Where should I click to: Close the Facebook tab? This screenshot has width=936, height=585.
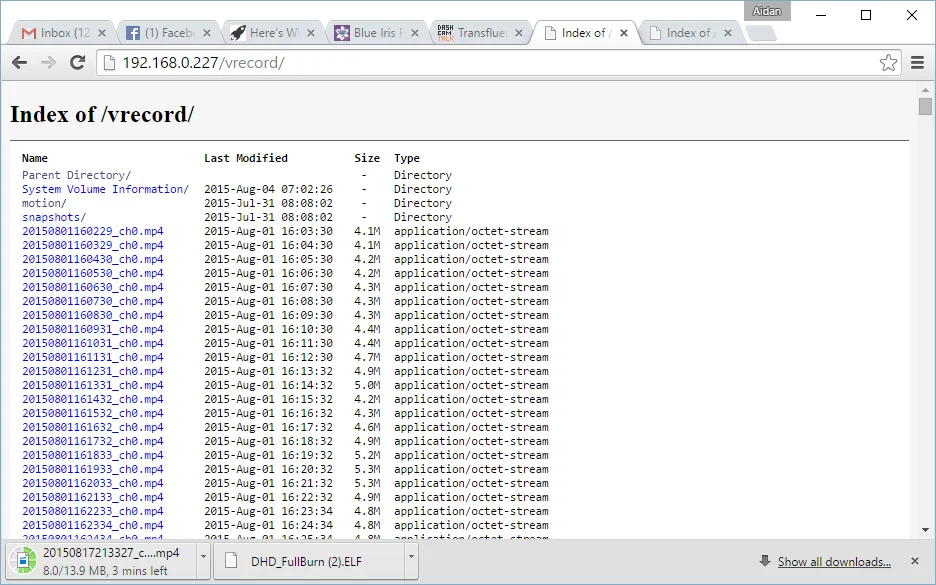point(207,33)
